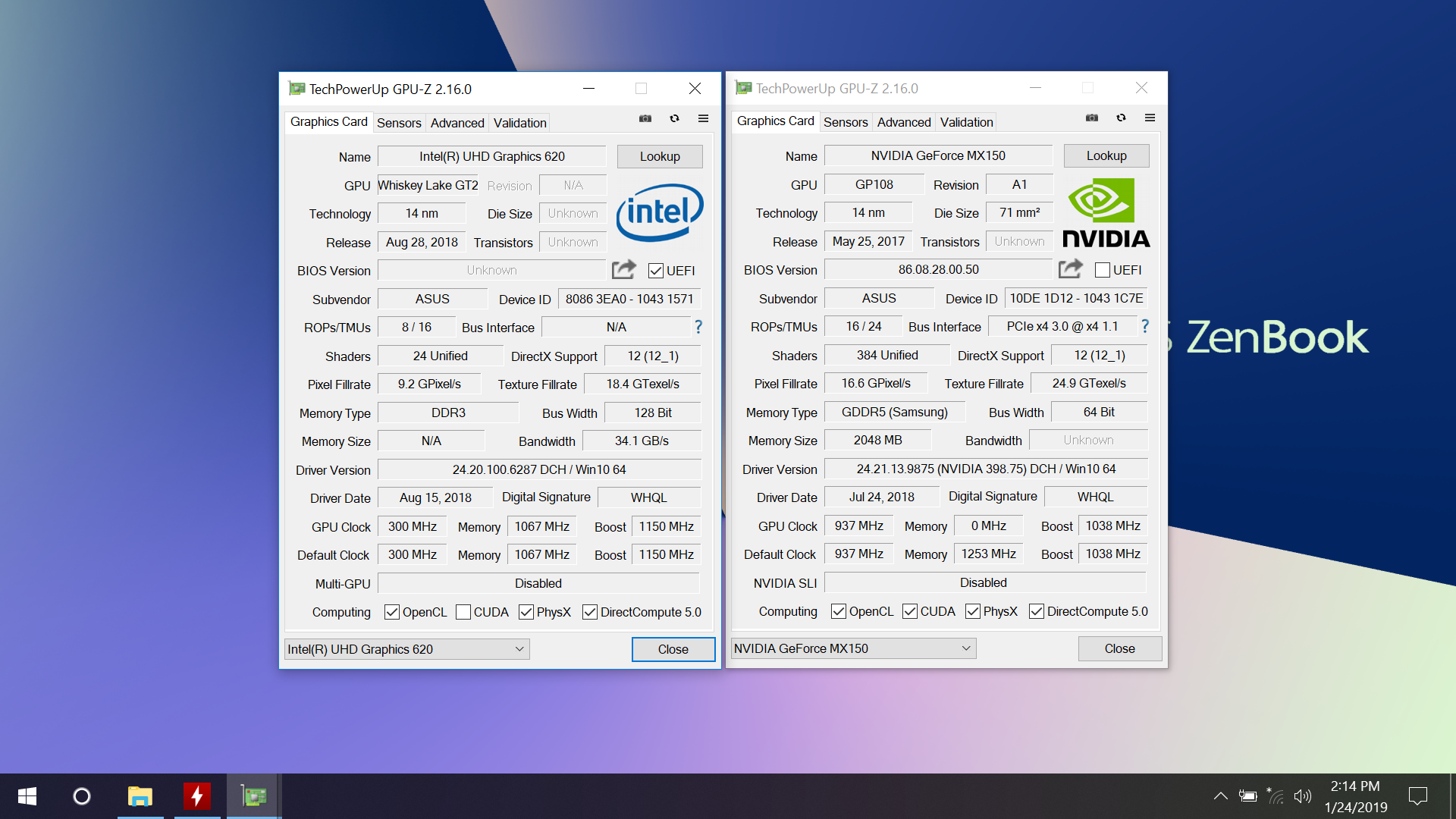Open the Action Center notification icon
The image size is (1456, 819).
click(x=1418, y=796)
